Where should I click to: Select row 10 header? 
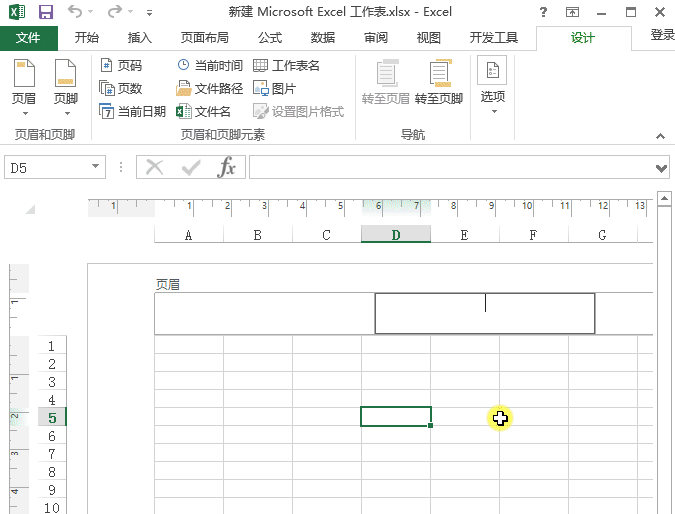pyautogui.click(x=52, y=507)
